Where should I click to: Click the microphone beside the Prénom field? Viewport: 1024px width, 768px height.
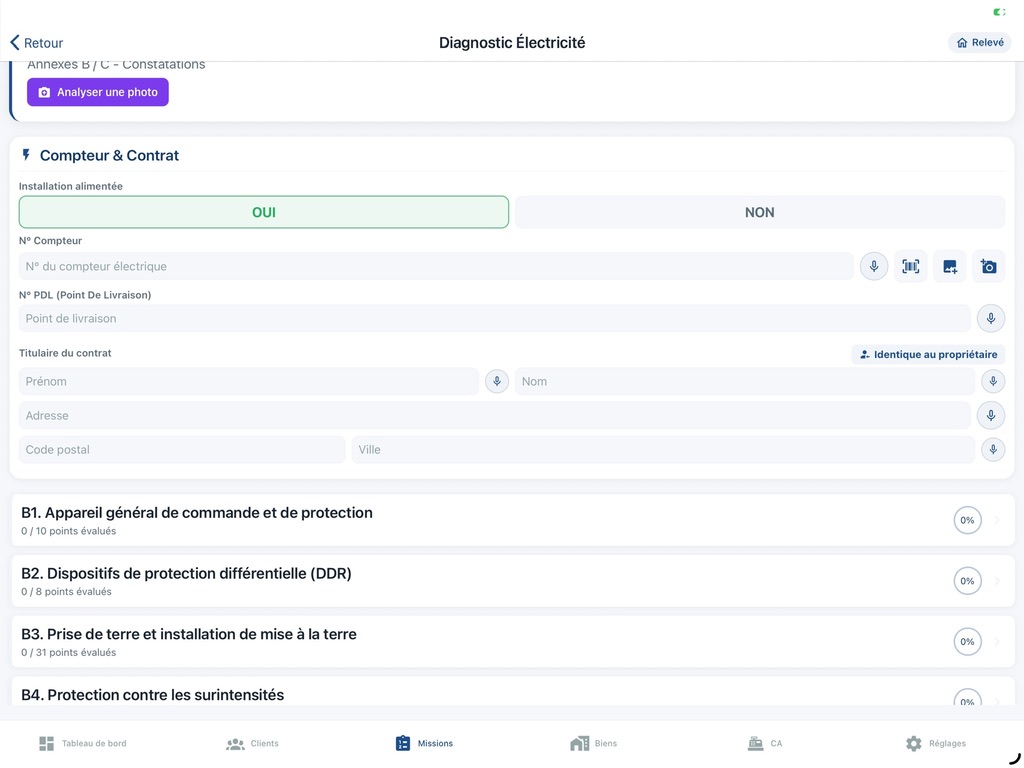tap(496, 381)
